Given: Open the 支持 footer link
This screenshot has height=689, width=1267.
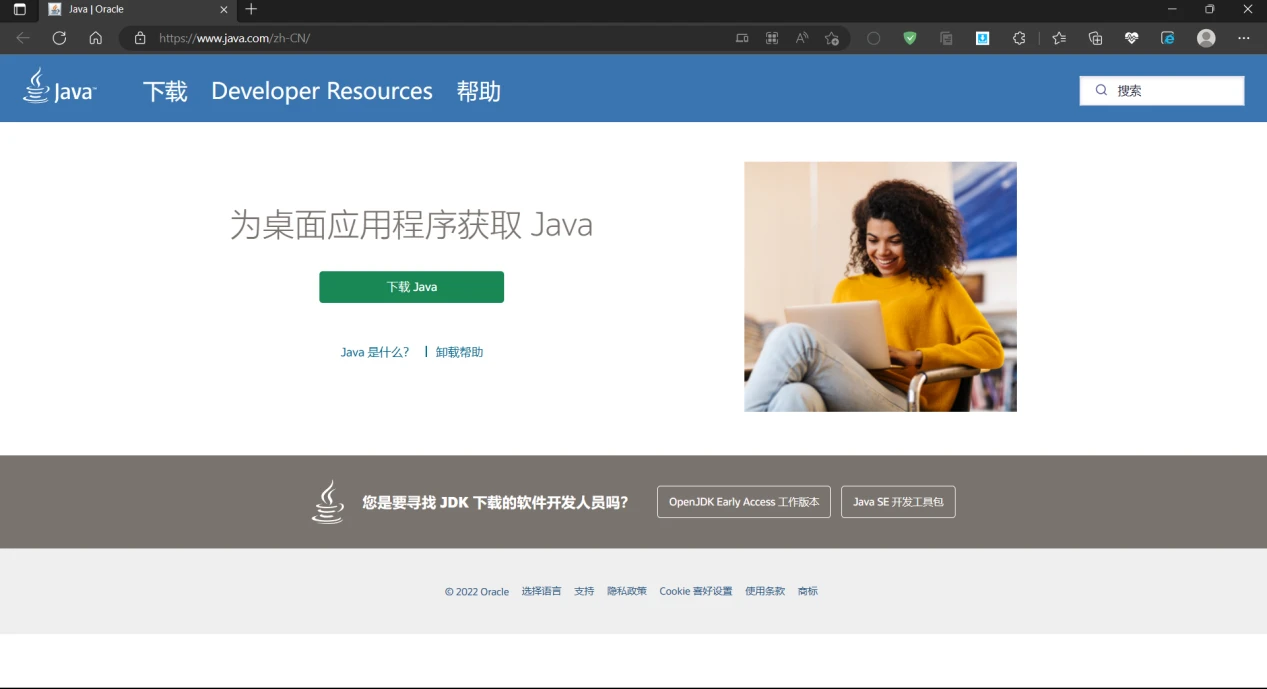Looking at the screenshot, I should [x=584, y=591].
